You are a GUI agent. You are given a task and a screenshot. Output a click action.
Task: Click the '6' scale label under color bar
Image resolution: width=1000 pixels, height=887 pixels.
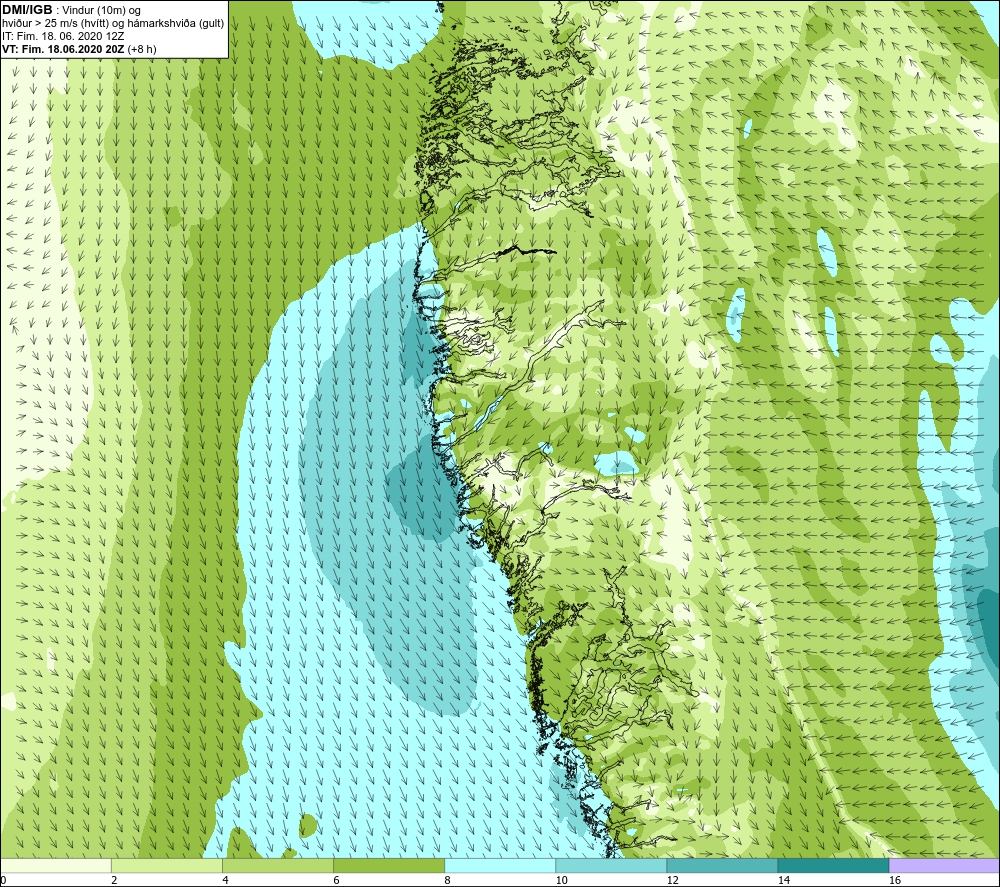336,880
